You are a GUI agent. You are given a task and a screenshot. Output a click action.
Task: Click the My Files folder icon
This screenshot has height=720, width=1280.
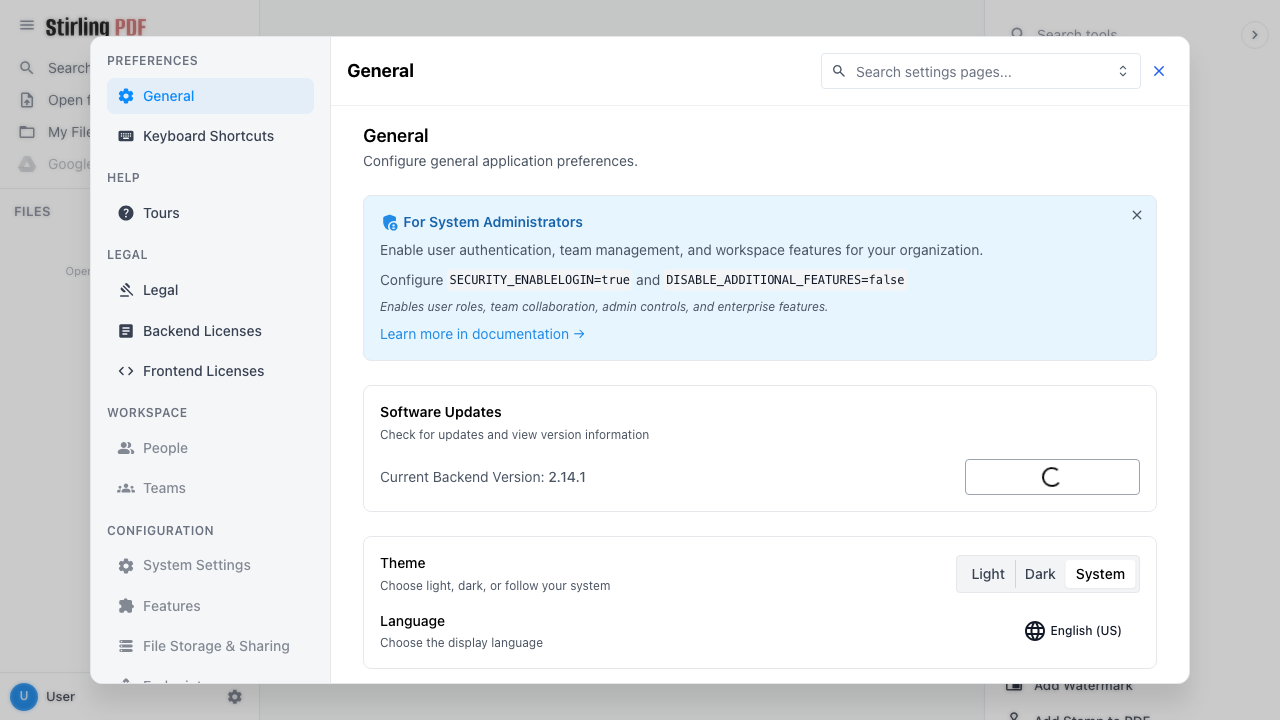pyautogui.click(x=28, y=132)
